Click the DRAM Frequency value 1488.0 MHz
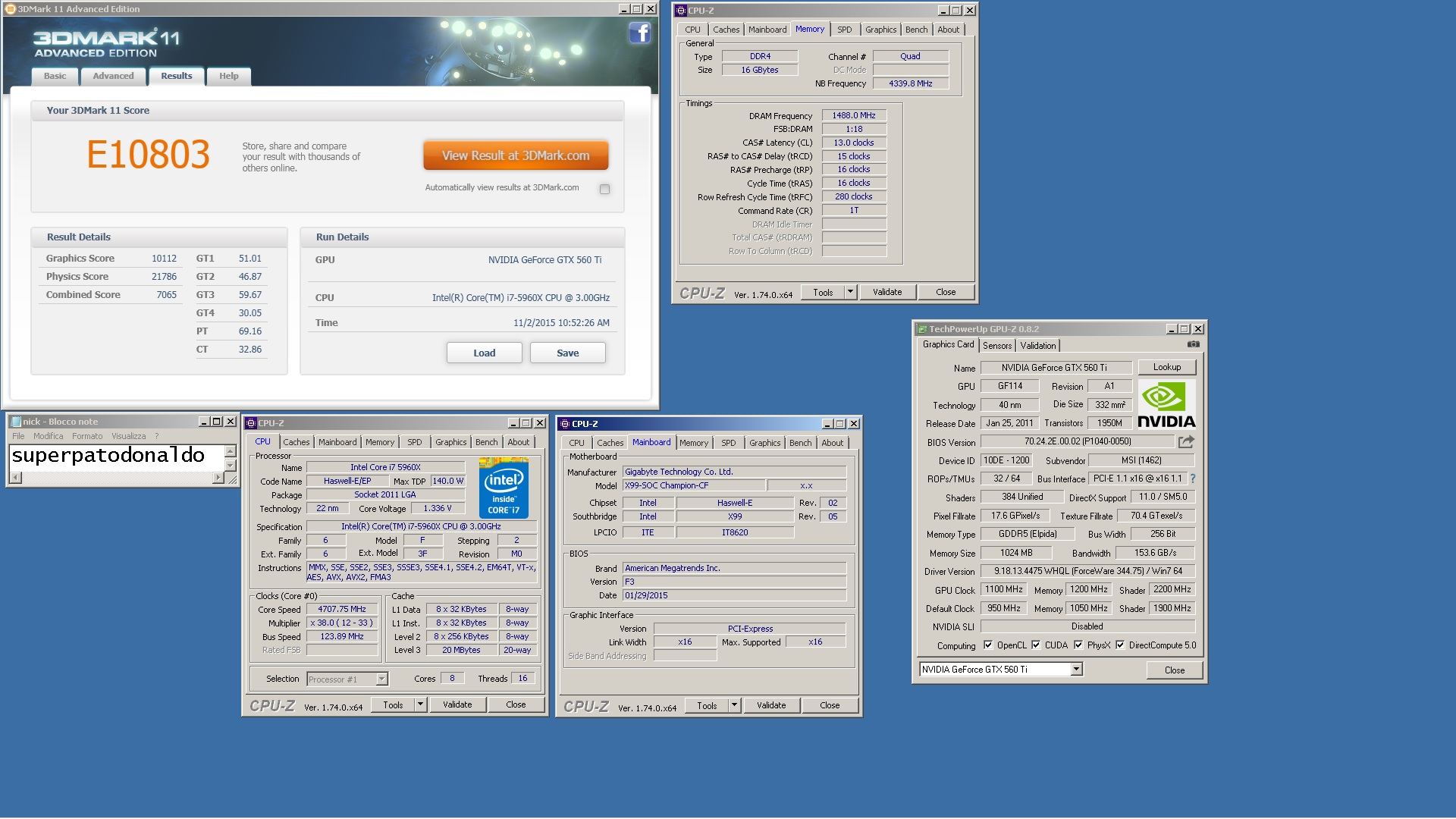Screen dimensions: 1456x819 click(854, 115)
